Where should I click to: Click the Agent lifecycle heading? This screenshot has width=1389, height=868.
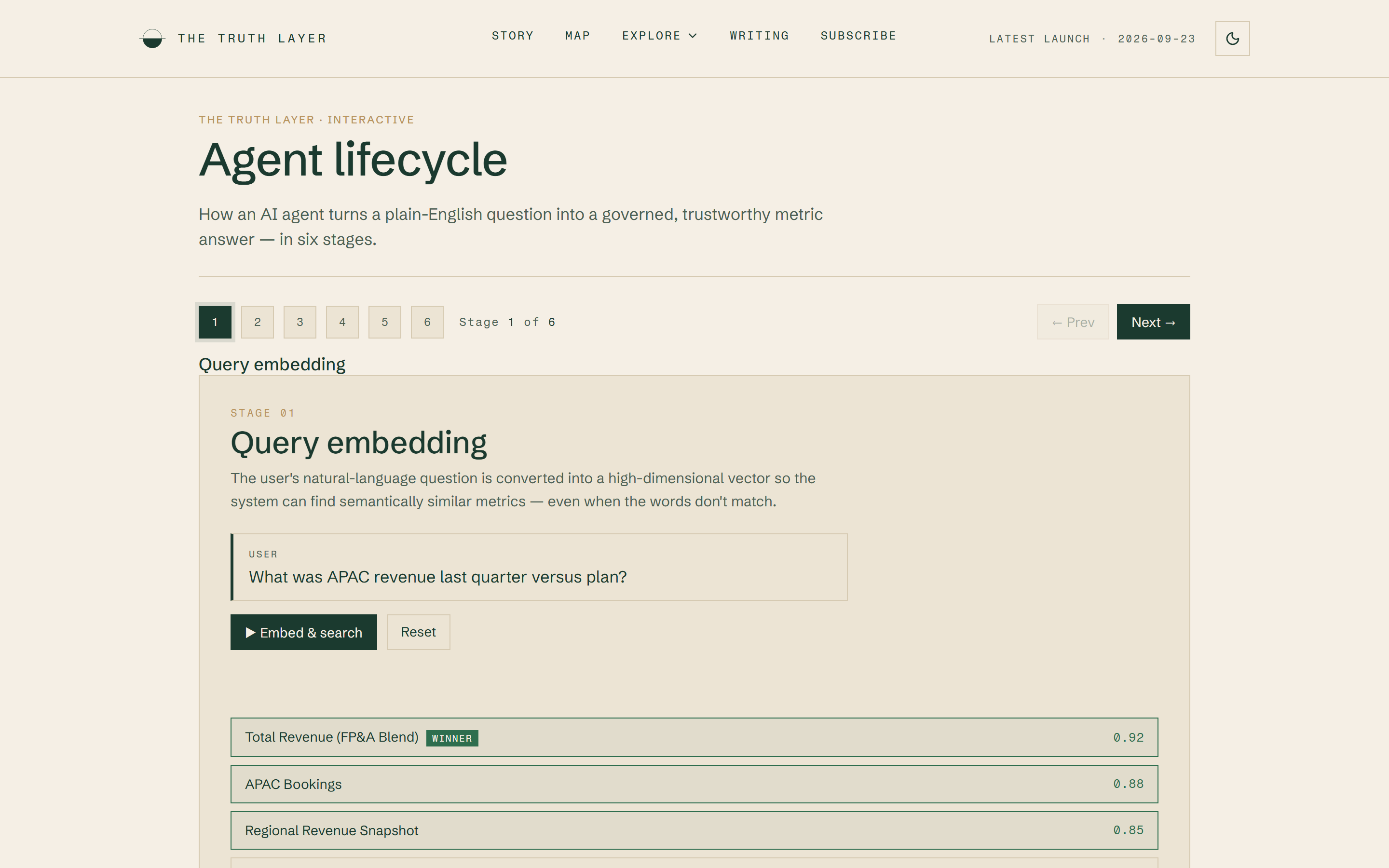[x=353, y=160]
